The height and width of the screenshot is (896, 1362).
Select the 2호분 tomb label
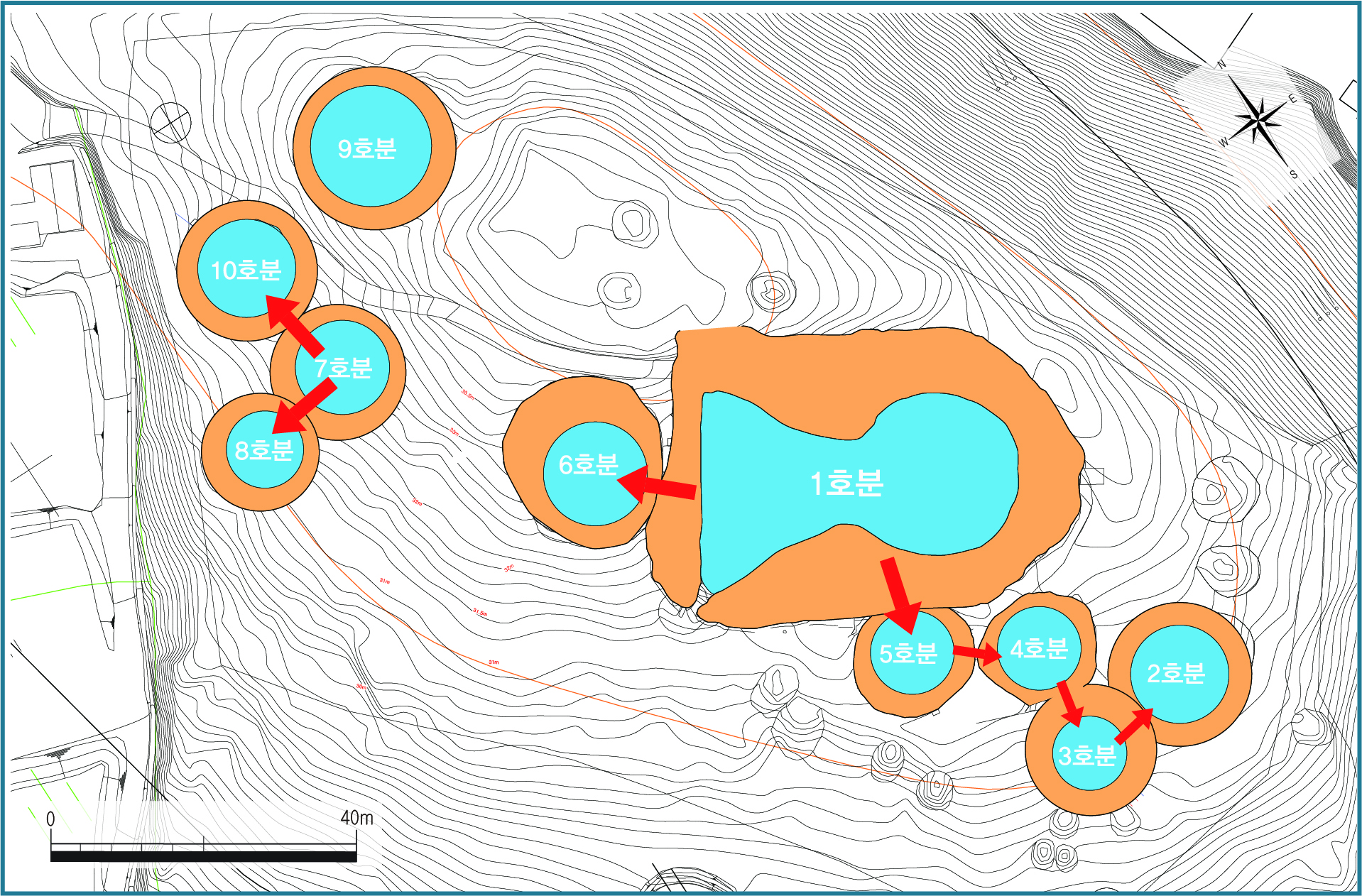pyautogui.click(x=1176, y=673)
